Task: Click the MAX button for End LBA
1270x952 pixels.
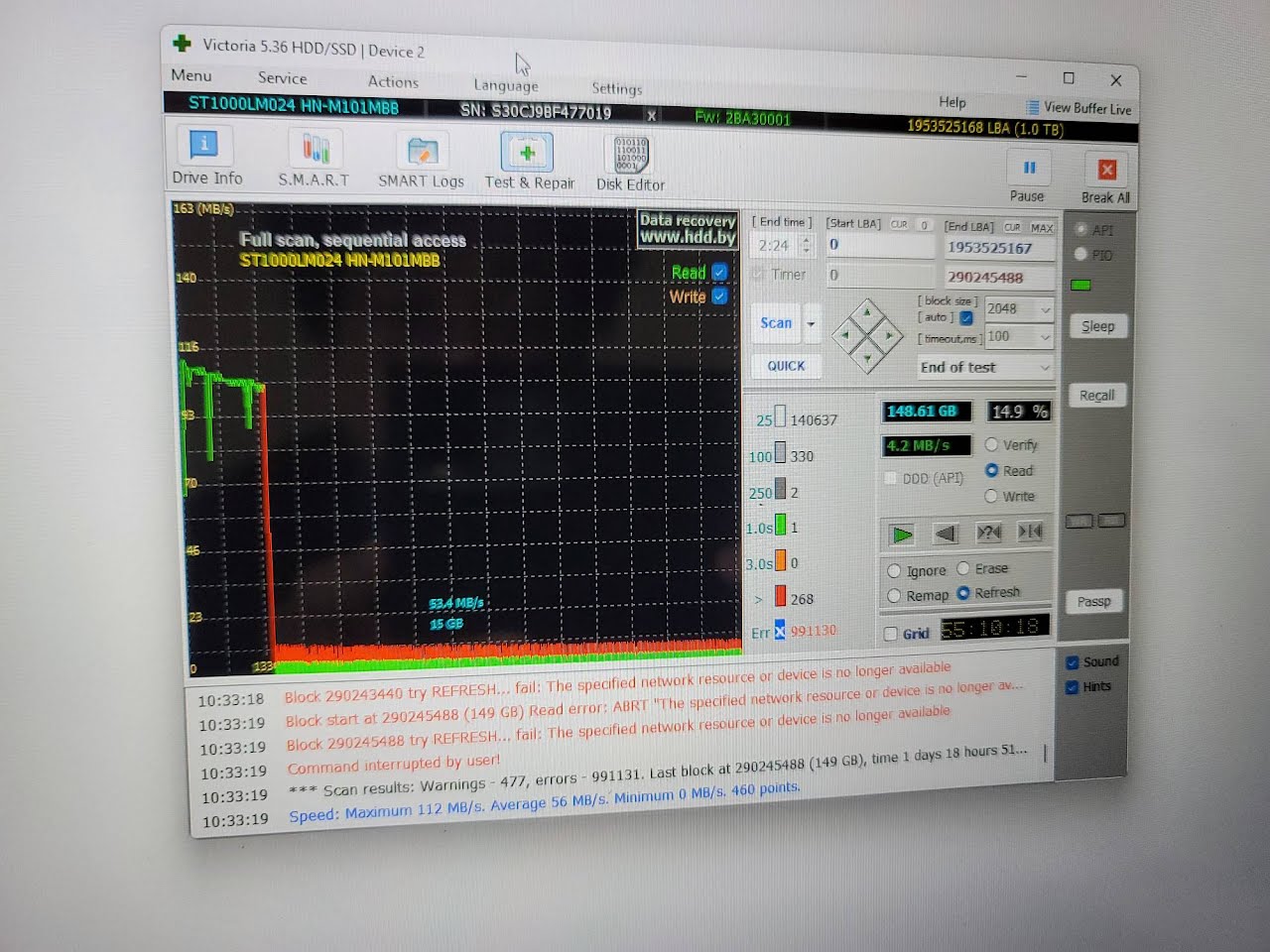Action: pyautogui.click(x=1042, y=228)
